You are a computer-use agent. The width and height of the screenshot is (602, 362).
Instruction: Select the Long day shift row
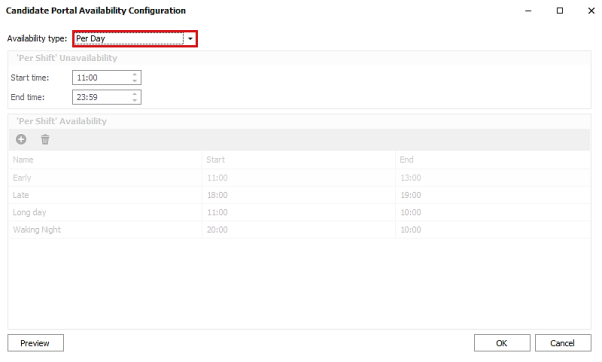(299, 212)
